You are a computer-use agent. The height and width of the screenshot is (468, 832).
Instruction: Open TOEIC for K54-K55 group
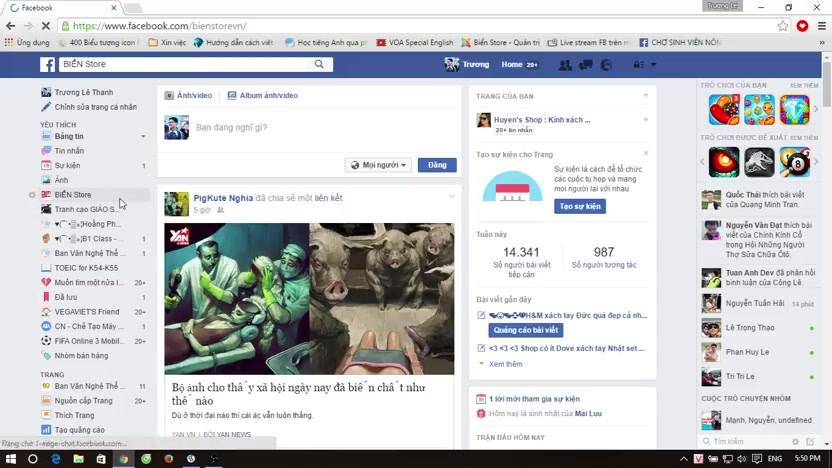click(86, 268)
